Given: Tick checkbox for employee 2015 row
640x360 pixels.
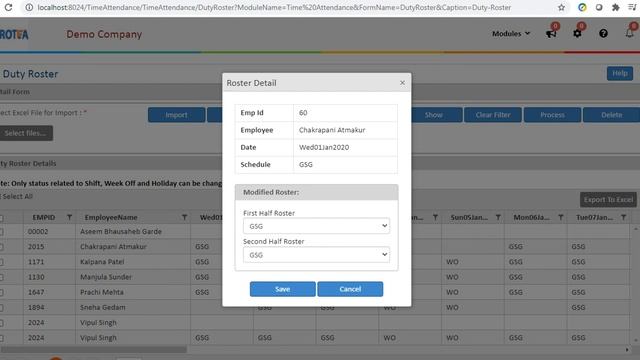Looking at the screenshot, I should pyautogui.click(x=2, y=247).
